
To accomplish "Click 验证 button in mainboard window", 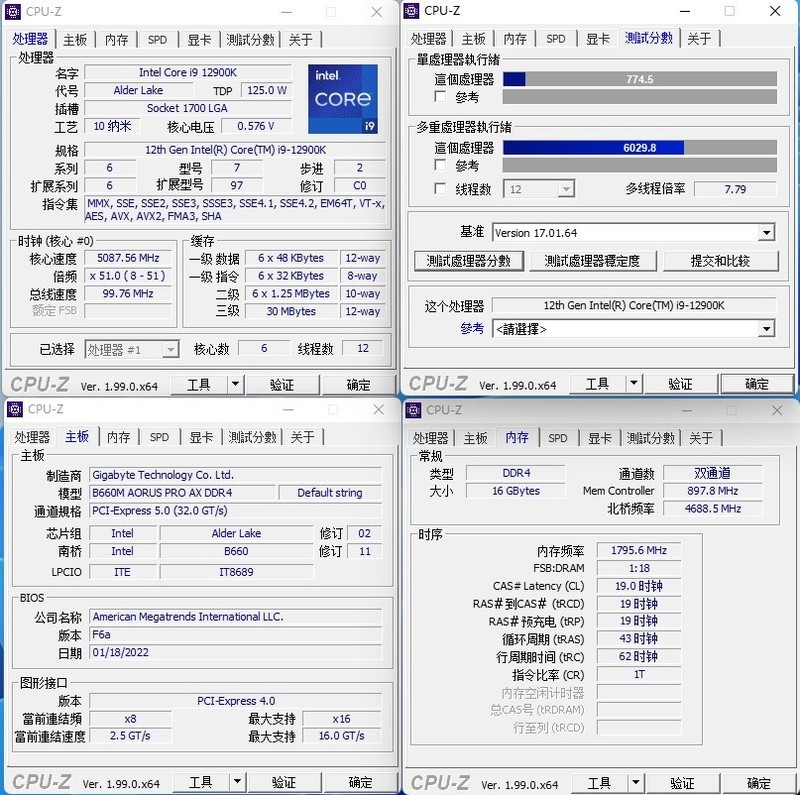I will pyautogui.click(x=286, y=782).
